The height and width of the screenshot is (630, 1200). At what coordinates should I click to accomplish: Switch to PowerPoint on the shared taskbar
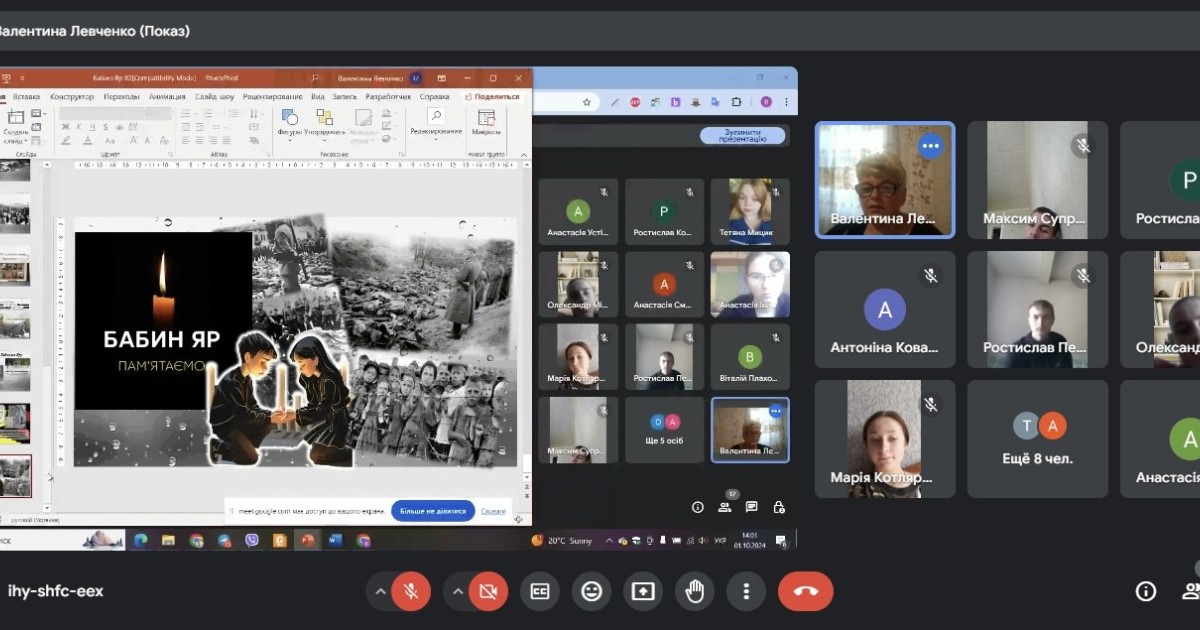coord(308,540)
